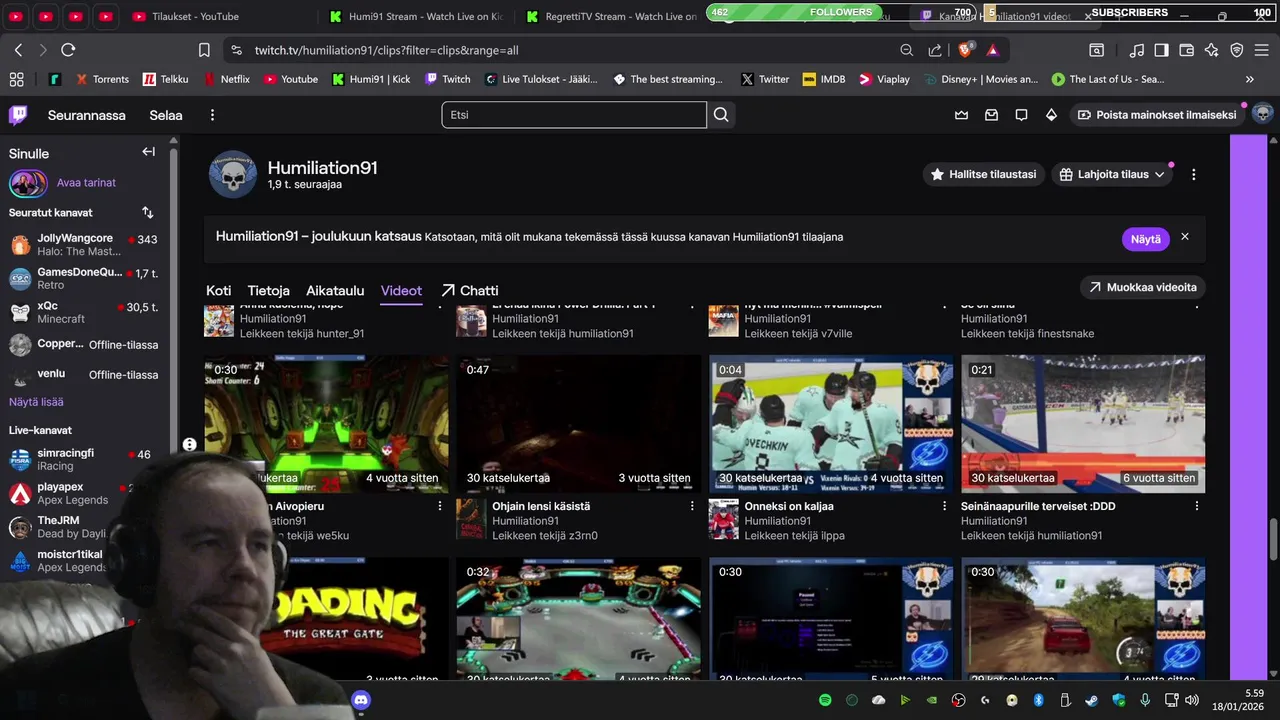The image size is (1280, 720).
Task: Open the Bits diamond icon
Action: coord(1051,115)
